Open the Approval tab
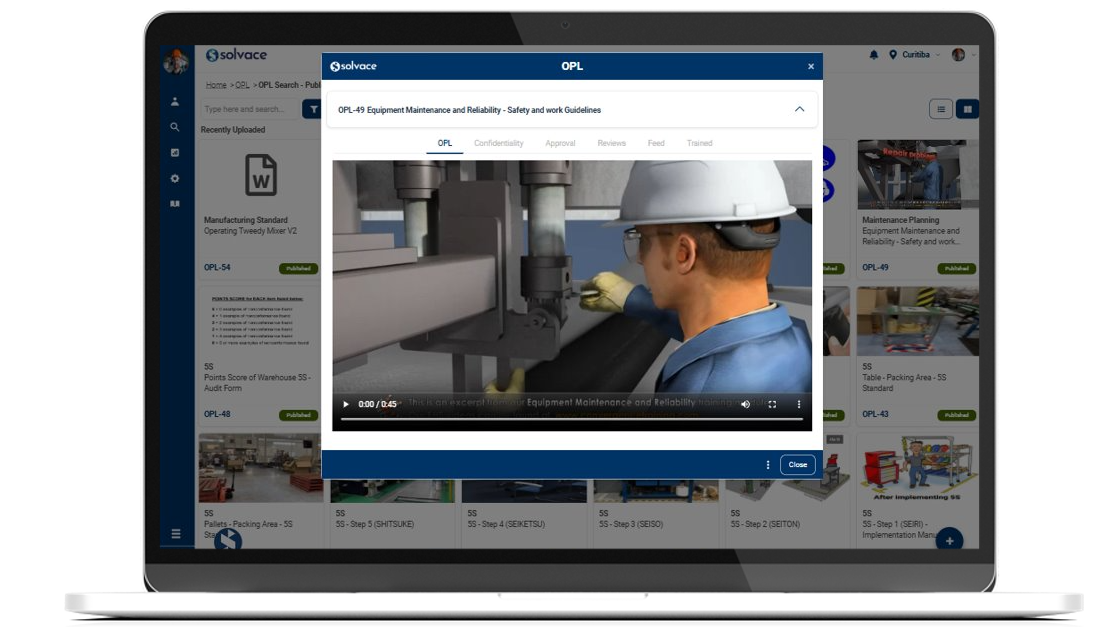The height and width of the screenshot is (627, 1115). pos(560,143)
